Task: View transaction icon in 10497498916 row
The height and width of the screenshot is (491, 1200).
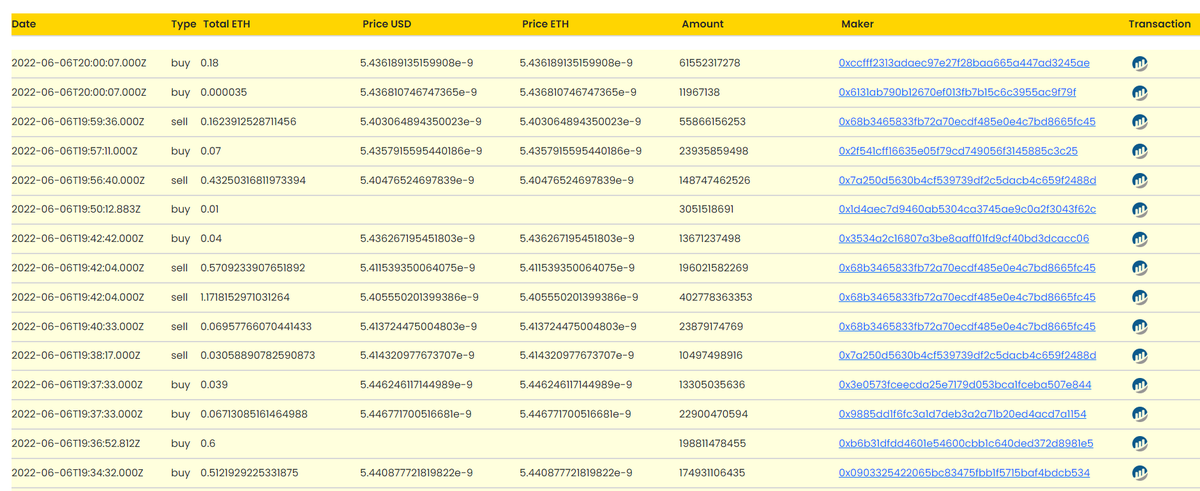Action: click(1139, 356)
